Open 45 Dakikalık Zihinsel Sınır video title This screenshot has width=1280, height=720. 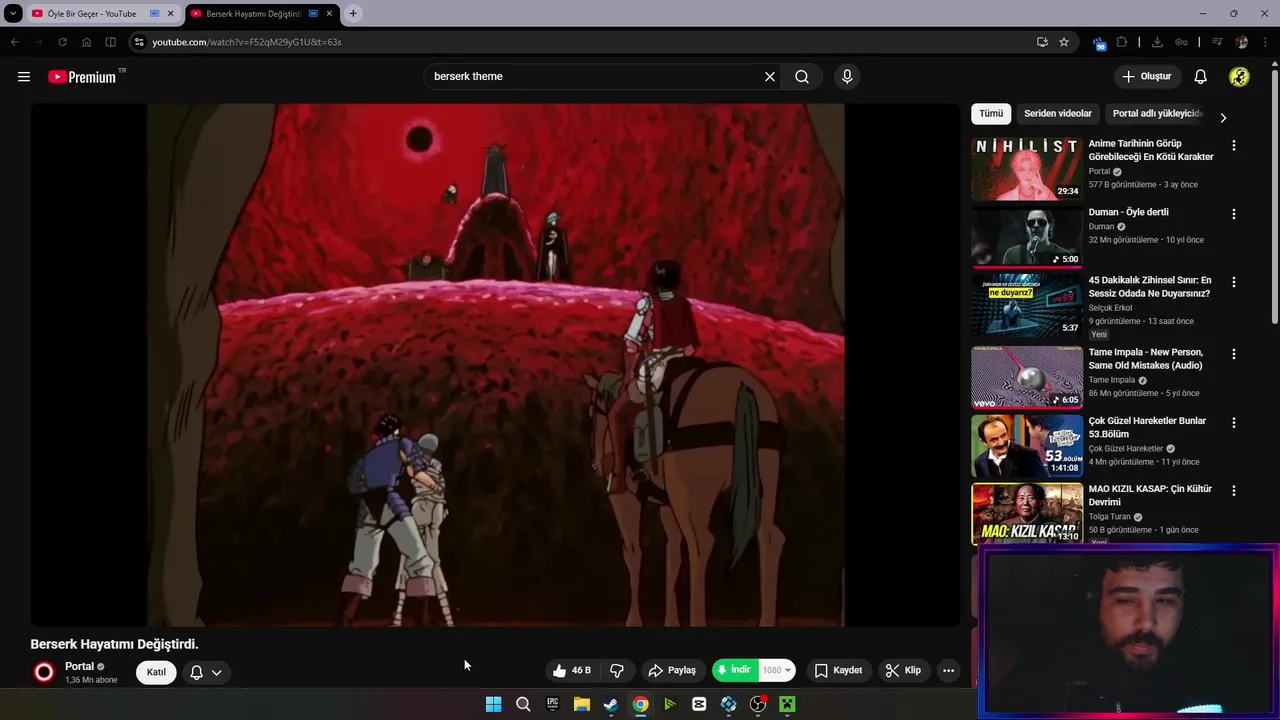[1150, 287]
